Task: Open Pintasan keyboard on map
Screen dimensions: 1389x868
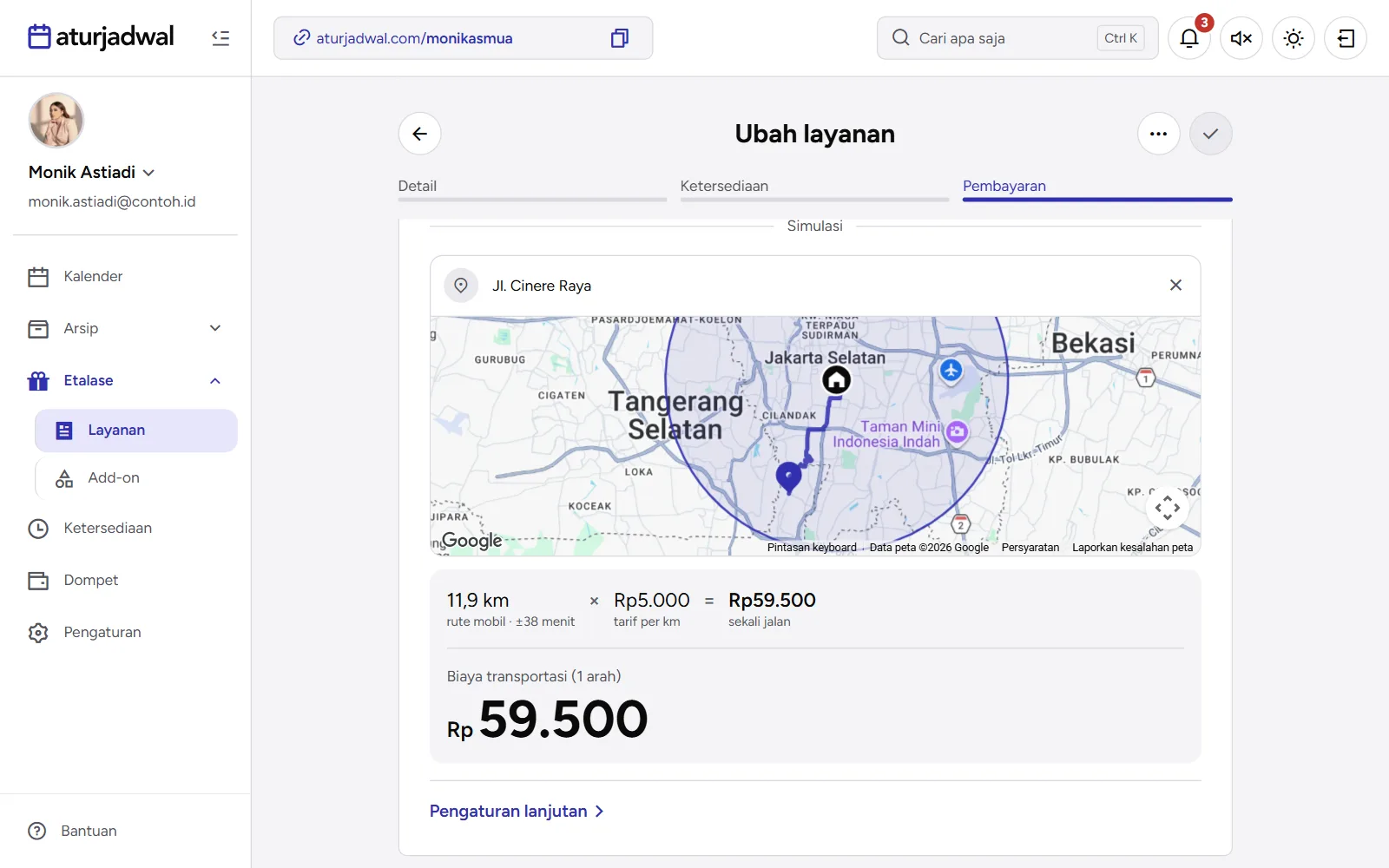Action: tap(812, 548)
